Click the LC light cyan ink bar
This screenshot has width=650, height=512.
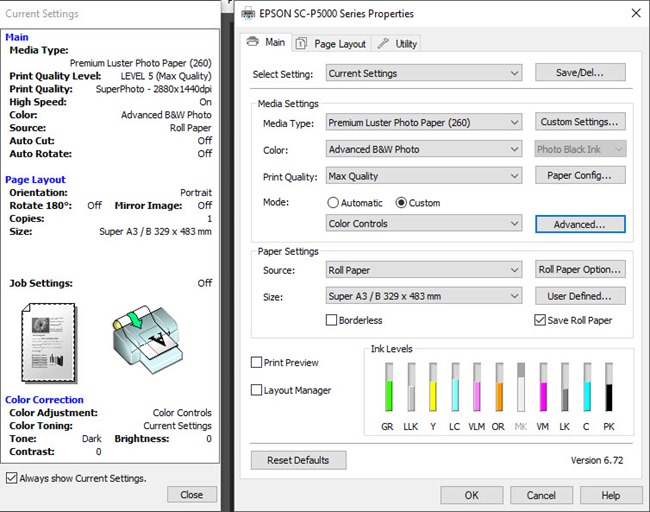[455, 387]
